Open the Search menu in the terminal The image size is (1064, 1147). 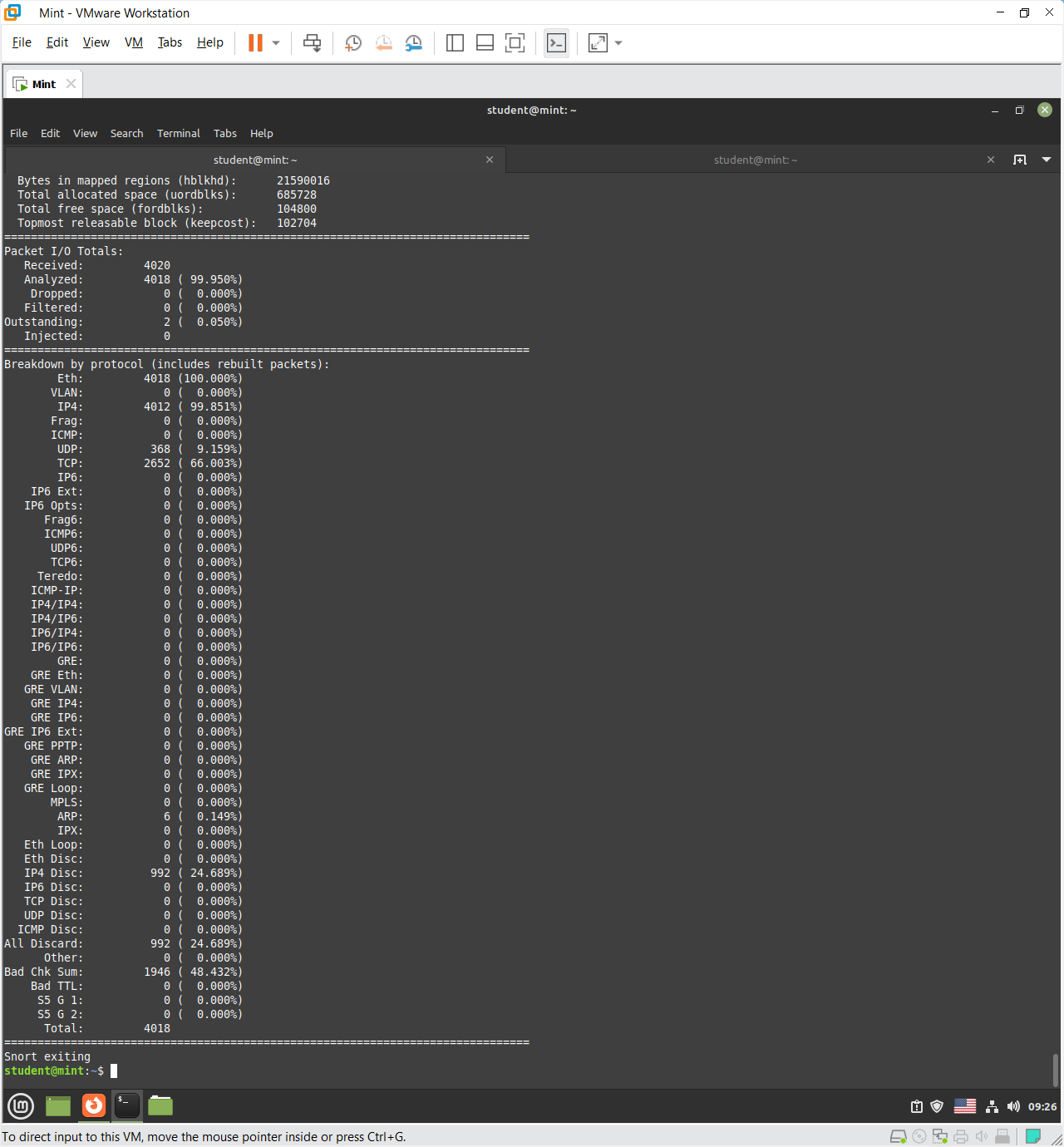click(126, 133)
